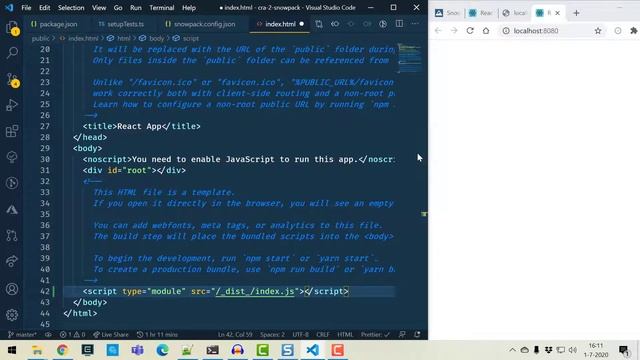The width and height of the screenshot is (640, 360).
Task: Open the Azure icon in activity bar
Action: 12,209
